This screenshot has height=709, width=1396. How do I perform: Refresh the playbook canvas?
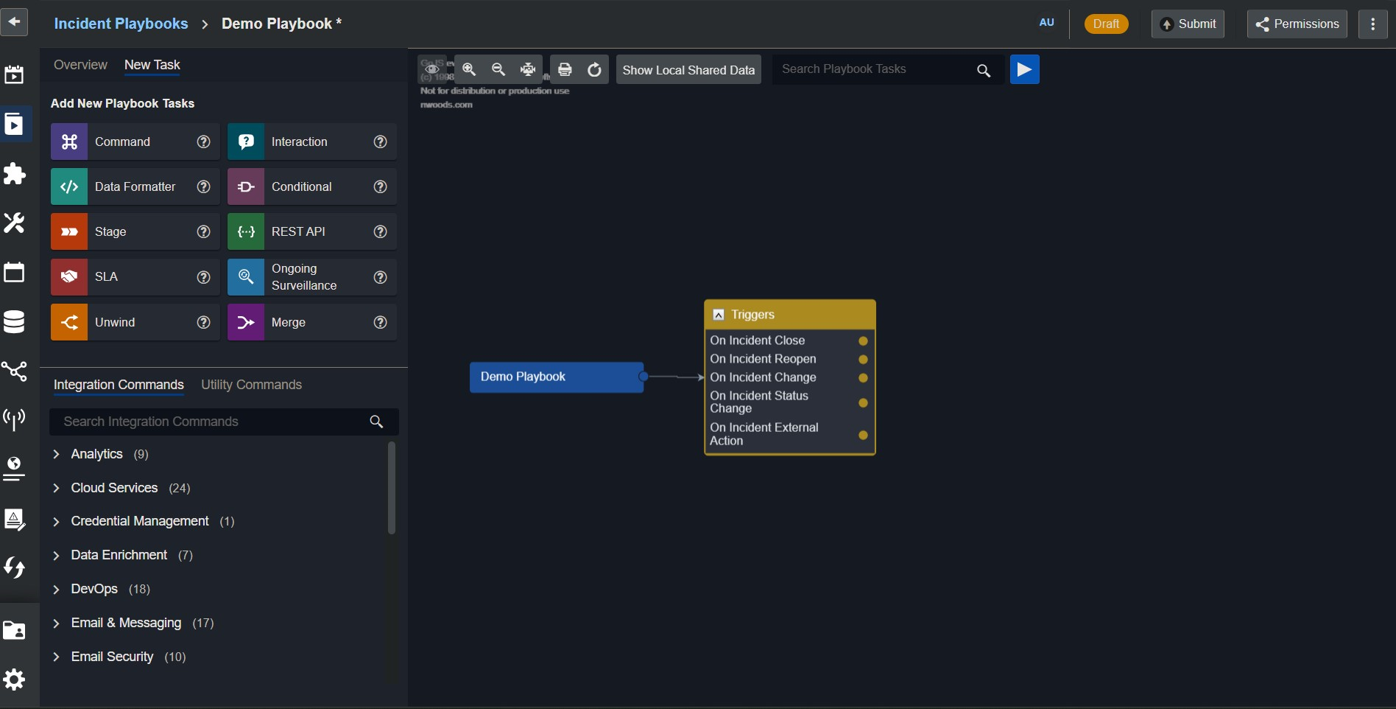(x=594, y=69)
